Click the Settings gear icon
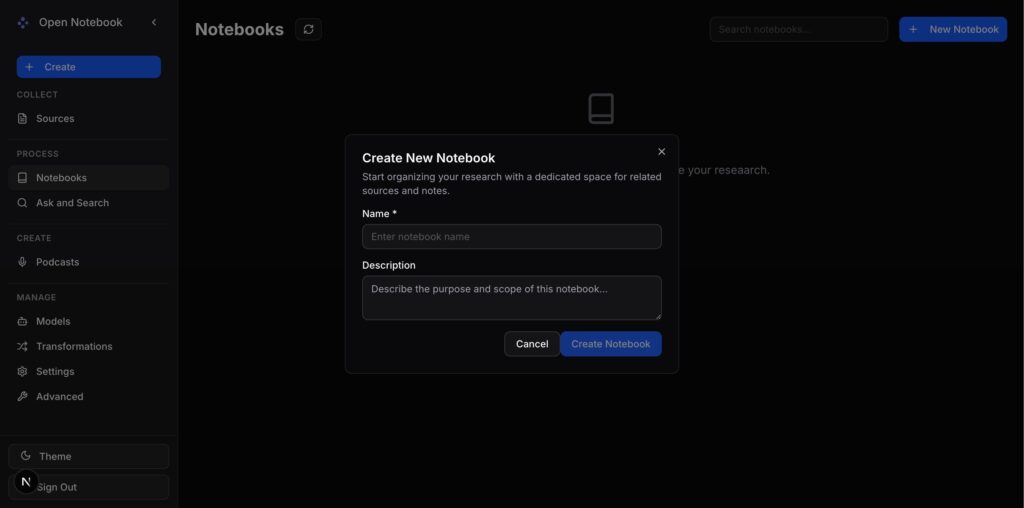 (23, 371)
